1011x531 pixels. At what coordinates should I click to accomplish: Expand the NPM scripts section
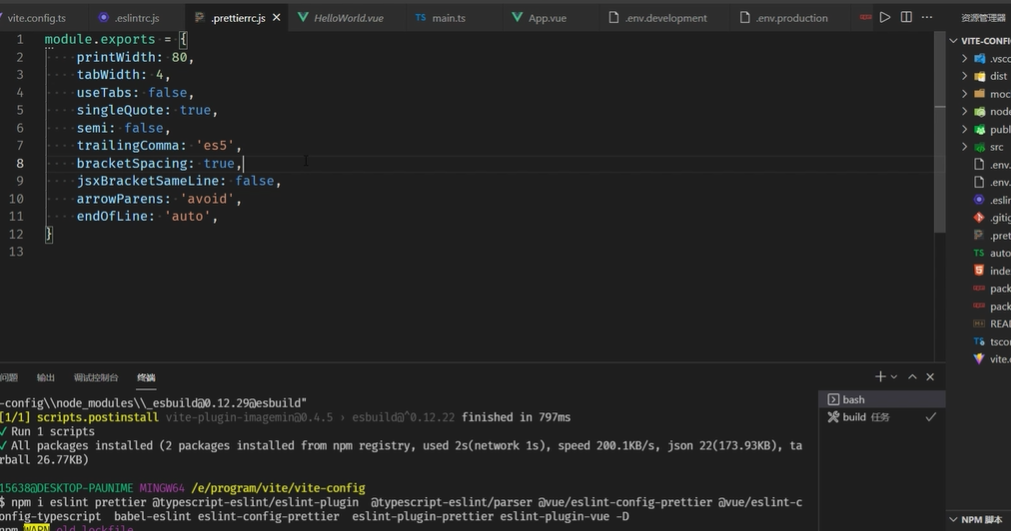tap(980, 520)
